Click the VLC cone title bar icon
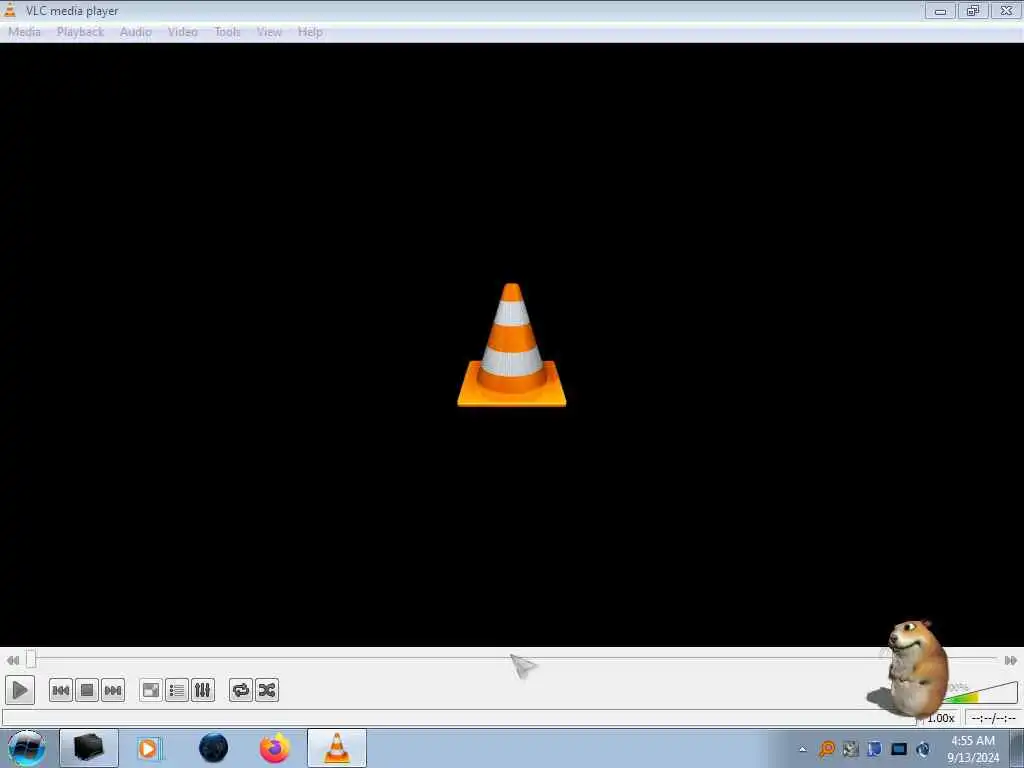Viewport: 1024px width, 768px height. click(10, 10)
